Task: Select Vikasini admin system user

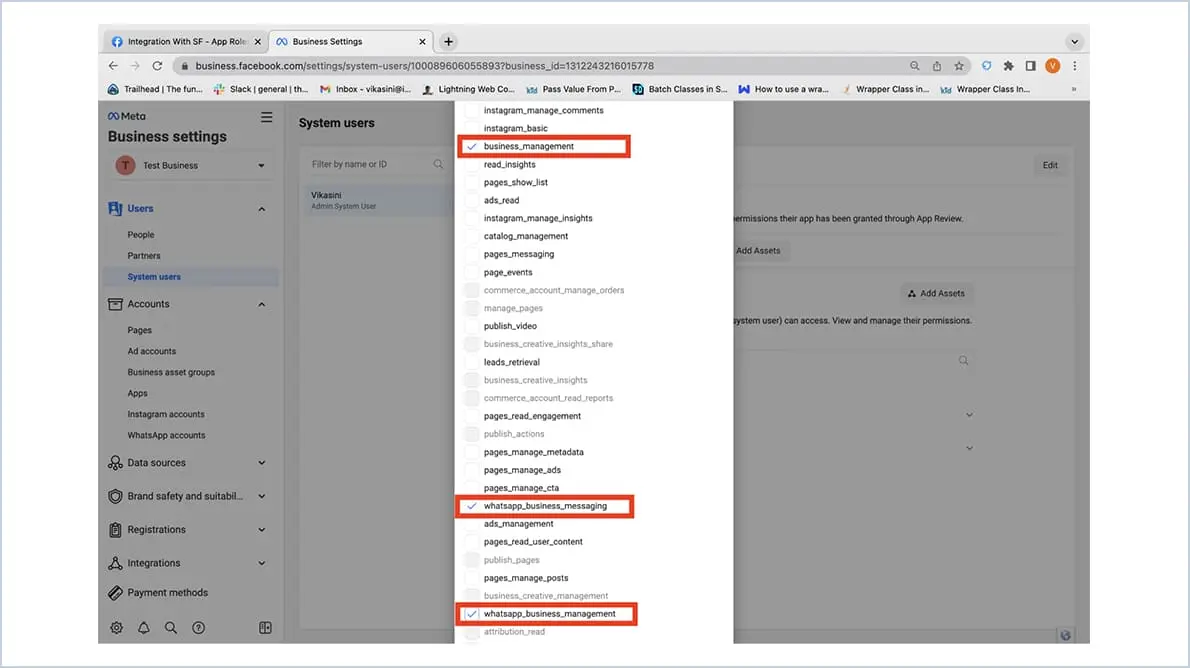Action: click(377, 200)
